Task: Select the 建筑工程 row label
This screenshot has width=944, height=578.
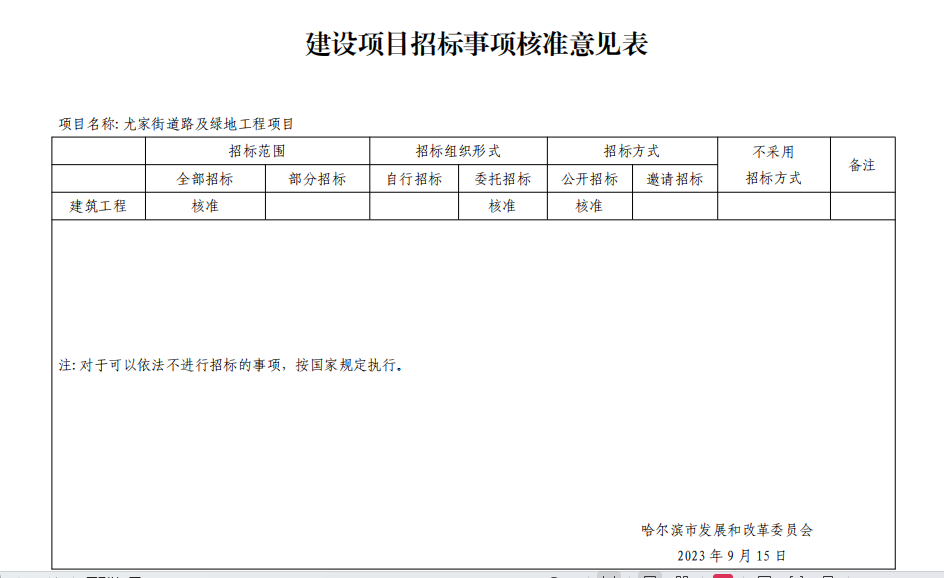Action: click(x=98, y=206)
